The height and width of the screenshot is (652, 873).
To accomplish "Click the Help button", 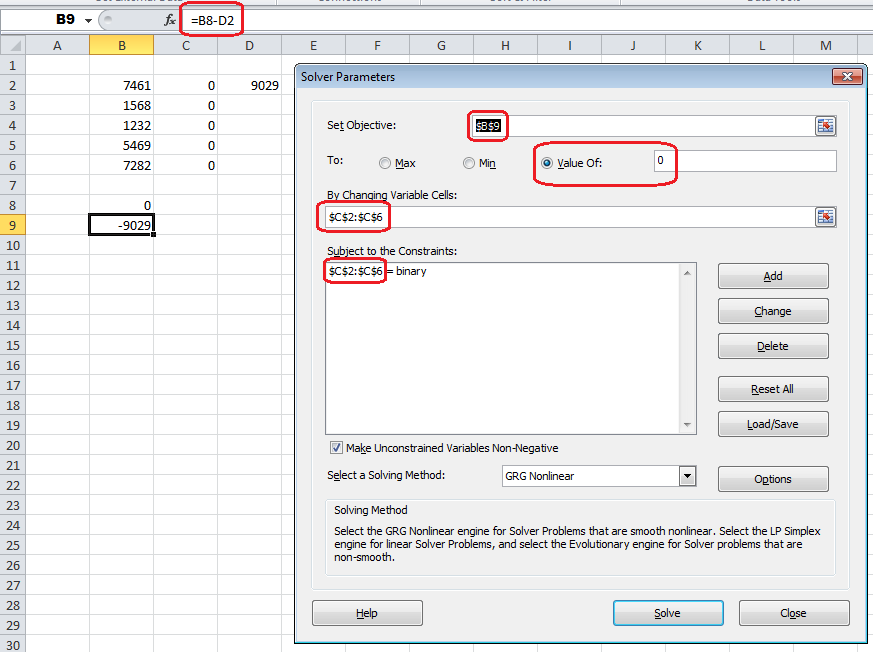I will click(x=367, y=613).
